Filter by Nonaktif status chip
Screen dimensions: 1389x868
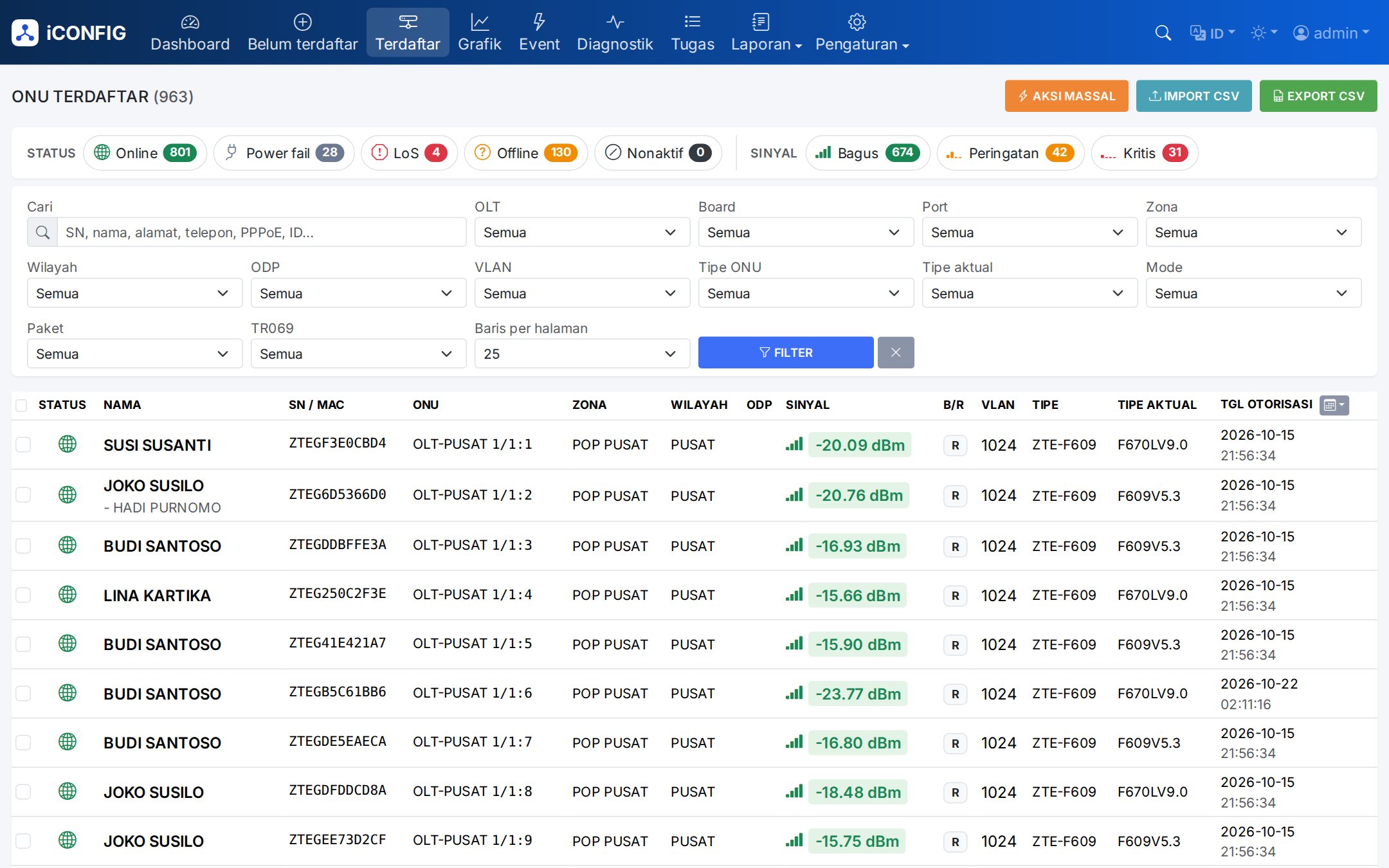click(658, 153)
